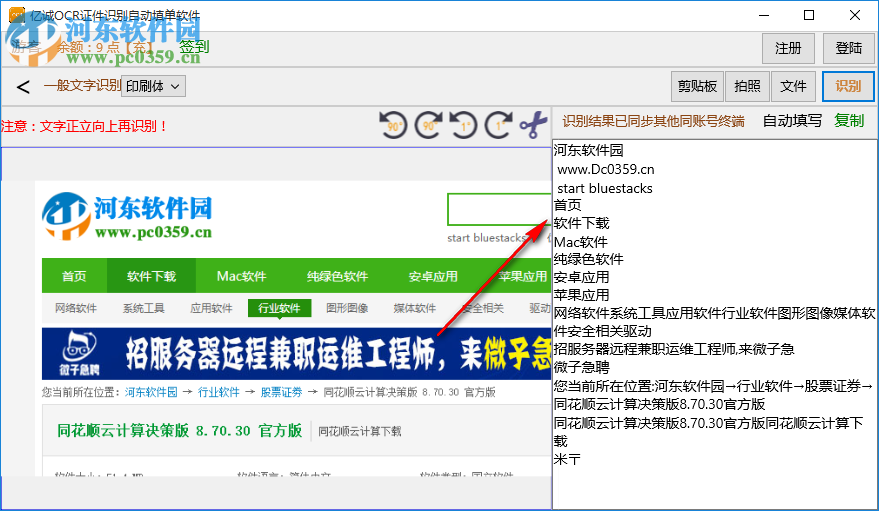The image size is (879, 511).
Task: Maximize the application window
Action: [x=809, y=15]
